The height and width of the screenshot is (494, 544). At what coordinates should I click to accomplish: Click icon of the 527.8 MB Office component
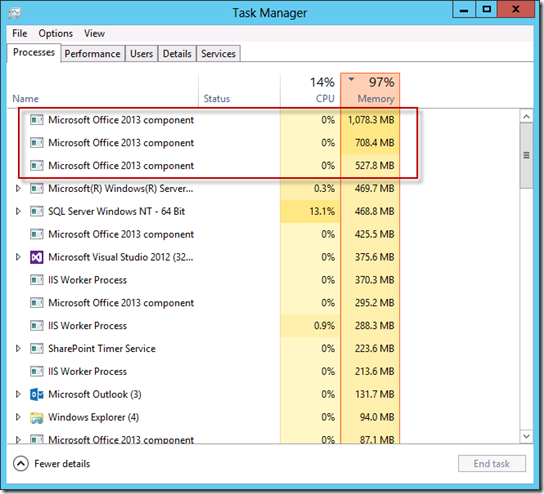36,166
